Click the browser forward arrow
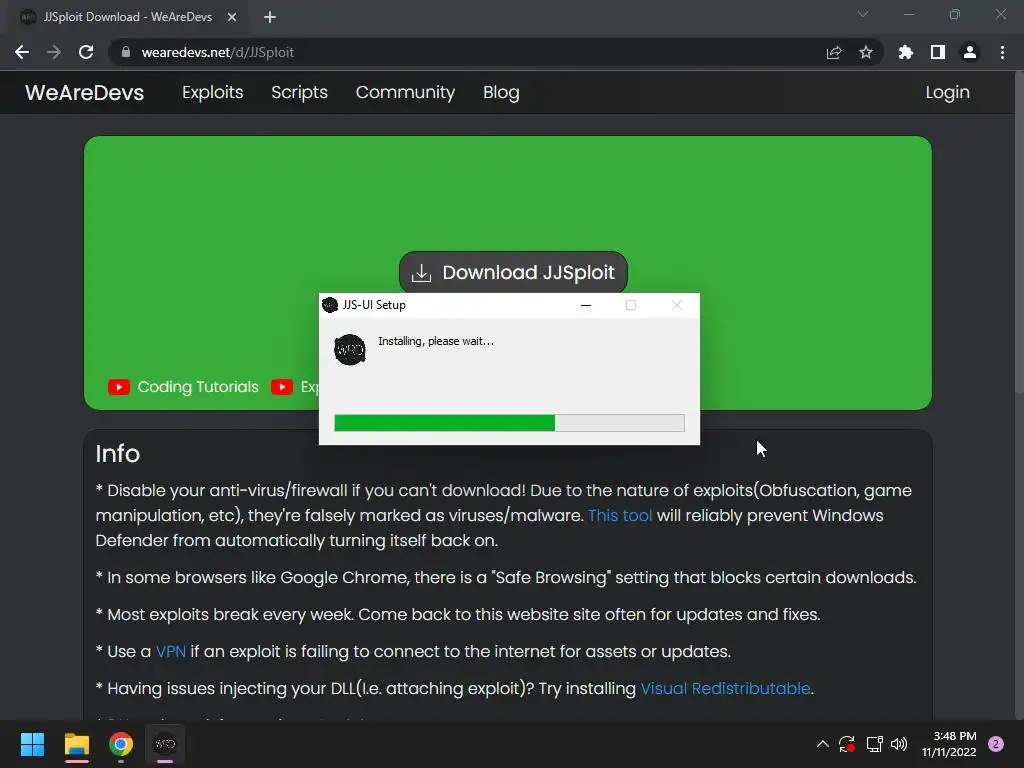The height and width of the screenshot is (768, 1024). (x=54, y=52)
